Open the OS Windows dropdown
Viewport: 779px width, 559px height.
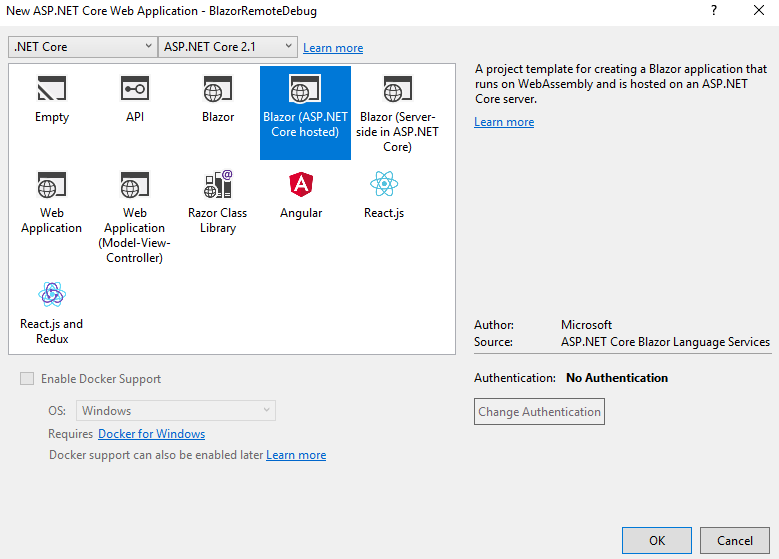[x=176, y=411]
